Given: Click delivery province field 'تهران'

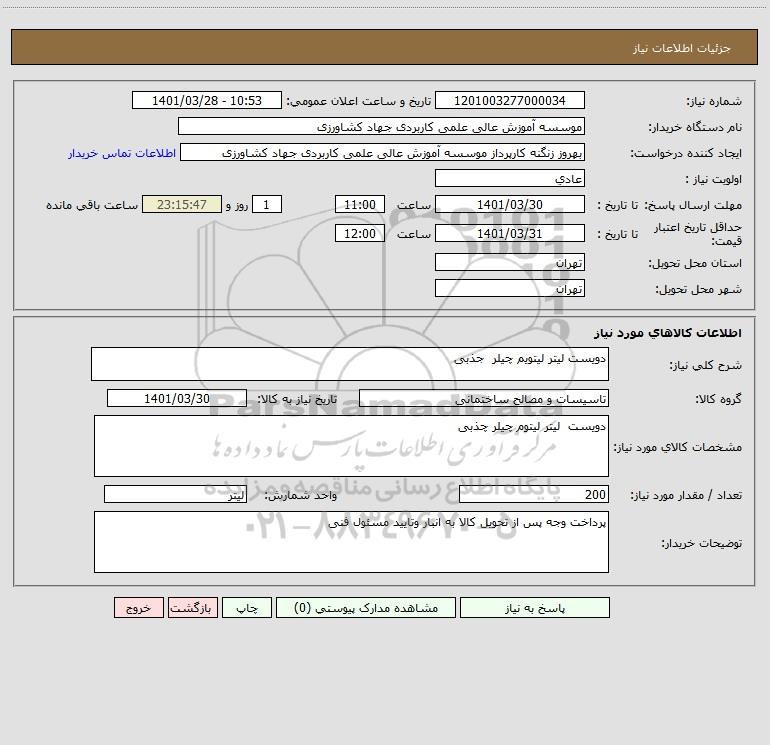Looking at the screenshot, I should 510,262.
